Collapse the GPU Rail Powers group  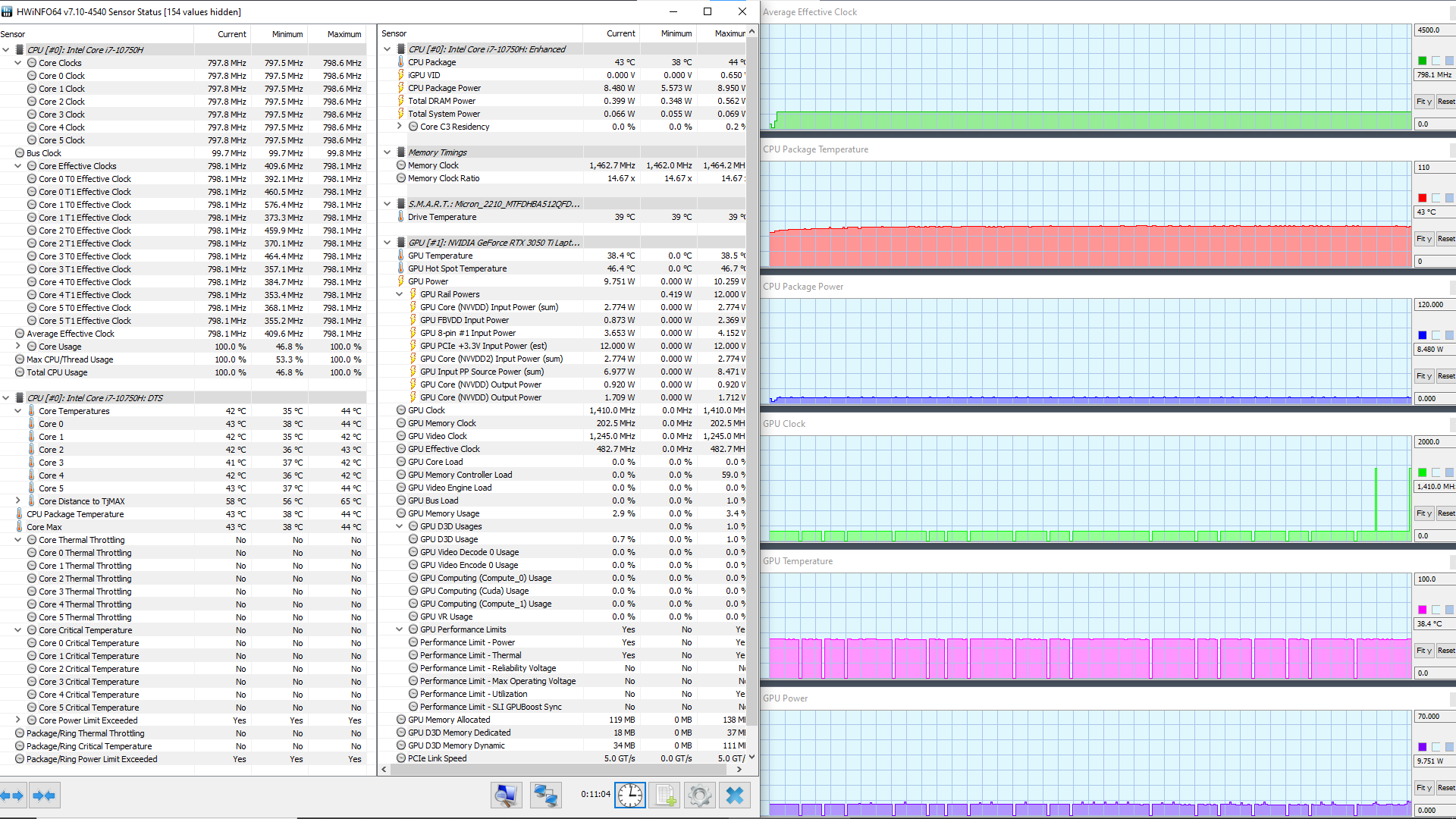tap(400, 294)
